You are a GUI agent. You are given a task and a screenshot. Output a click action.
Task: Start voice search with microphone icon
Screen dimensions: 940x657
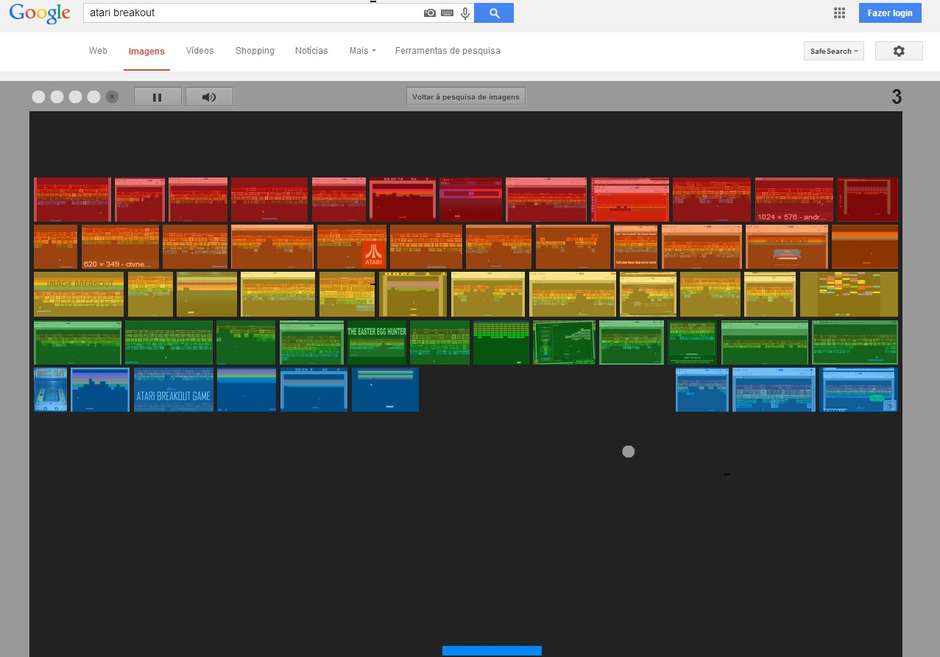coord(465,13)
